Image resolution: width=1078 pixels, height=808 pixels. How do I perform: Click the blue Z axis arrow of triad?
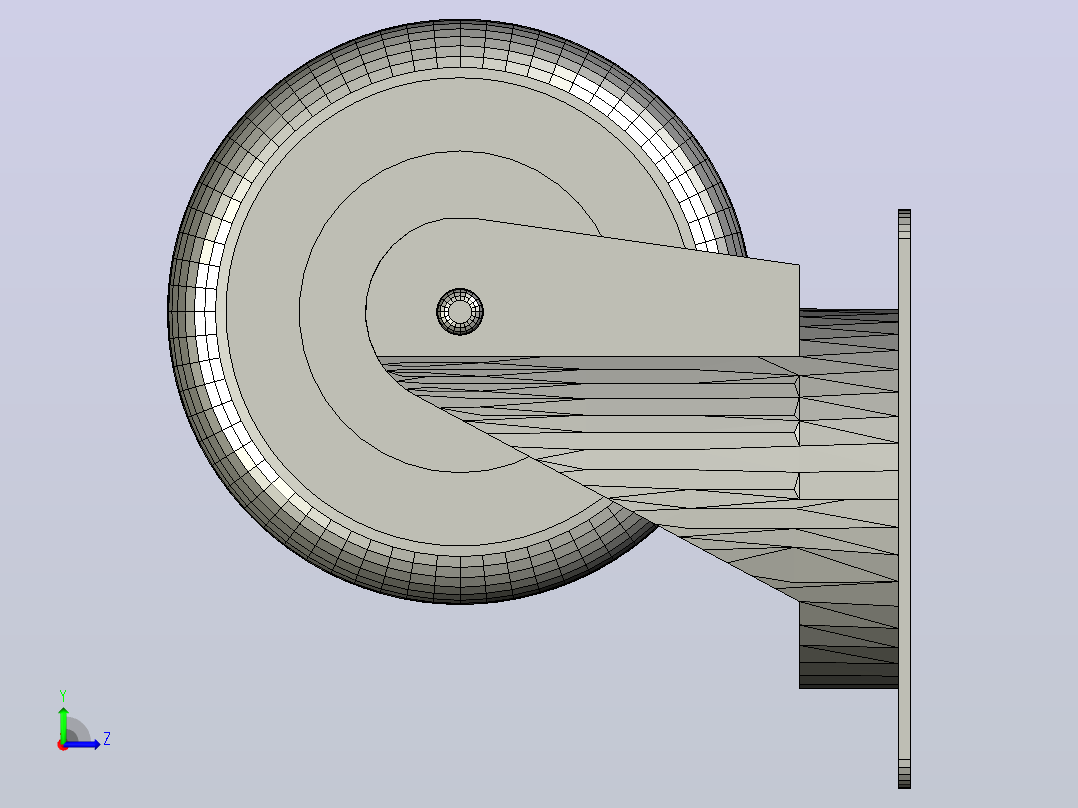[x=82, y=744]
